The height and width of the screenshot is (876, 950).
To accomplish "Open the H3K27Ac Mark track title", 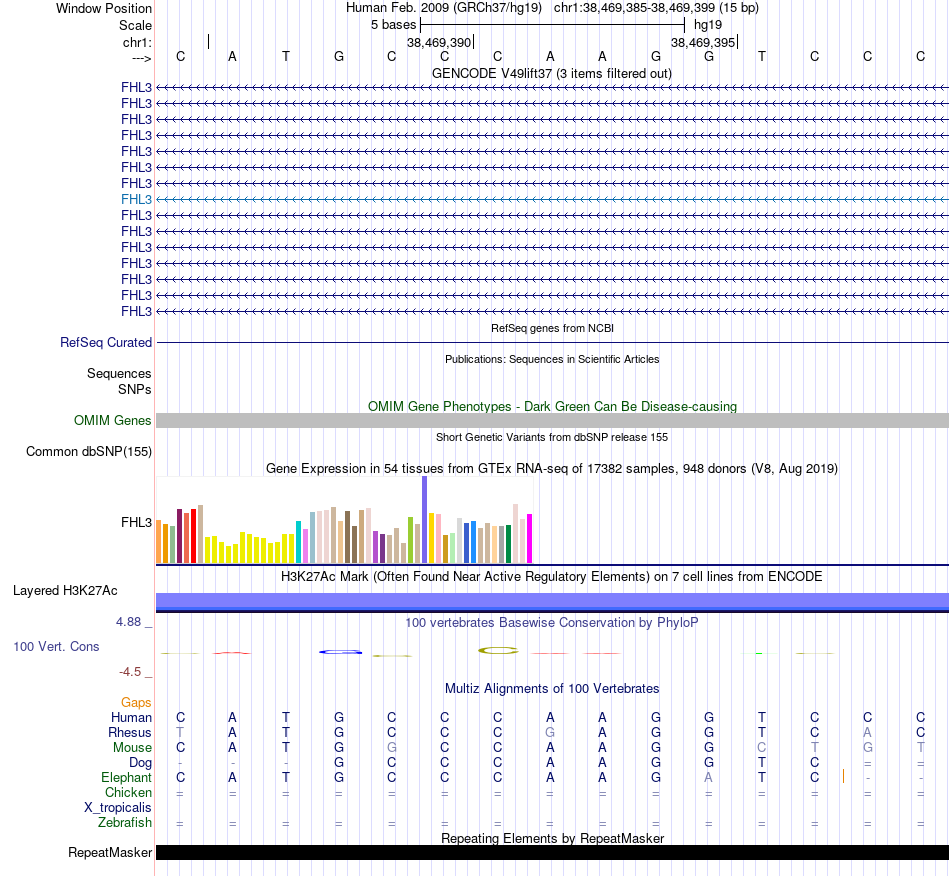I will point(552,576).
